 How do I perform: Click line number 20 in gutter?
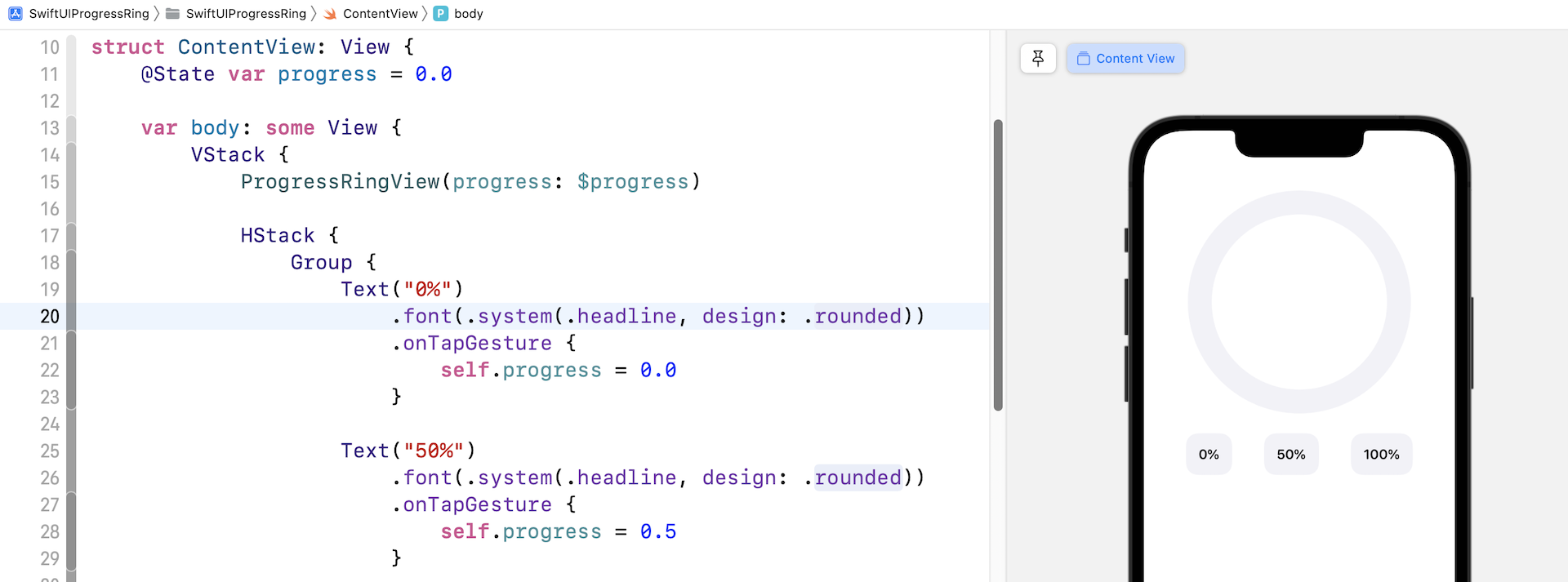[x=50, y=317]
